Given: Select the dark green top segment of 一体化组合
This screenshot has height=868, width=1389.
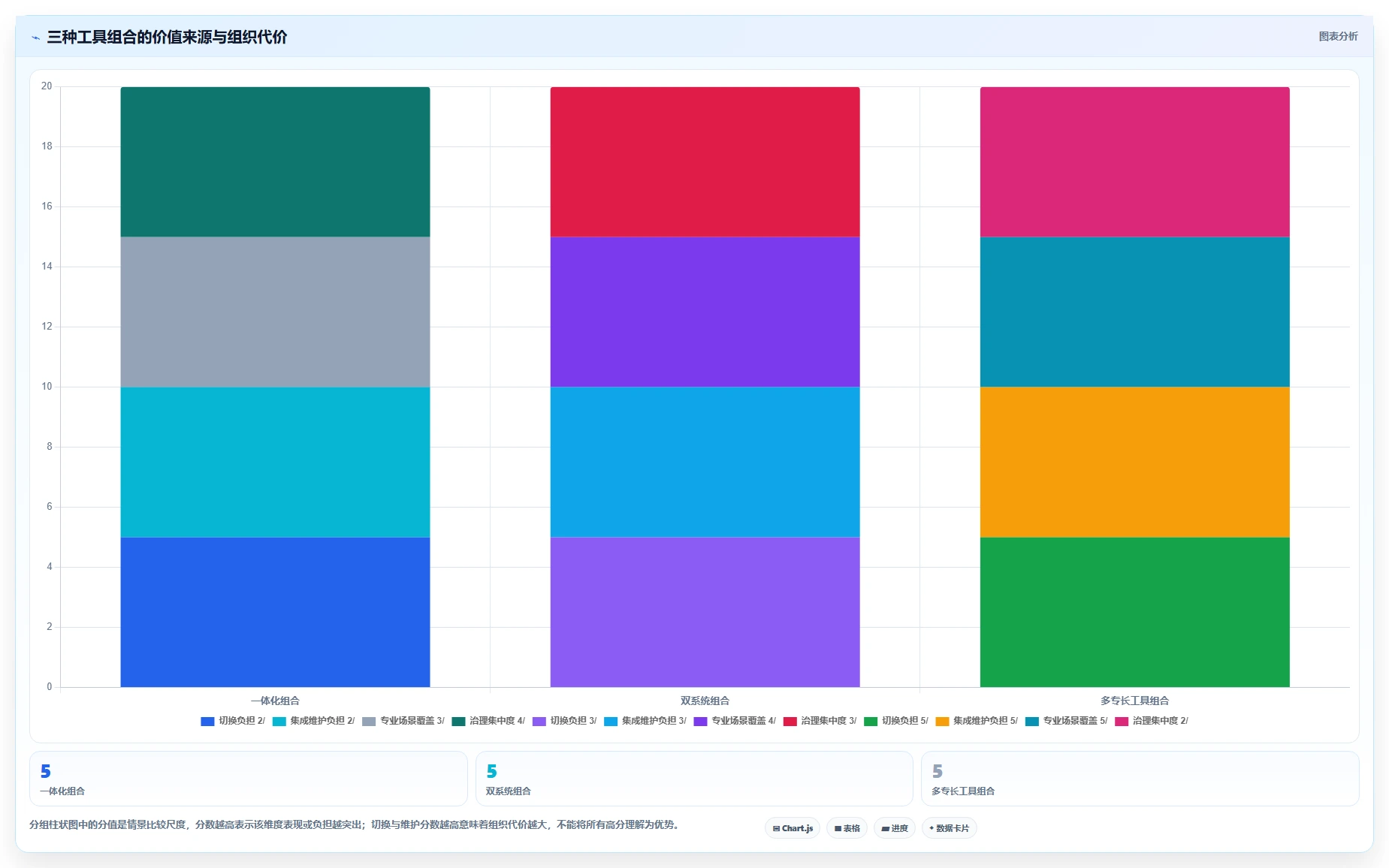Looking at the screenshot, I should click(x=275, y=162).
